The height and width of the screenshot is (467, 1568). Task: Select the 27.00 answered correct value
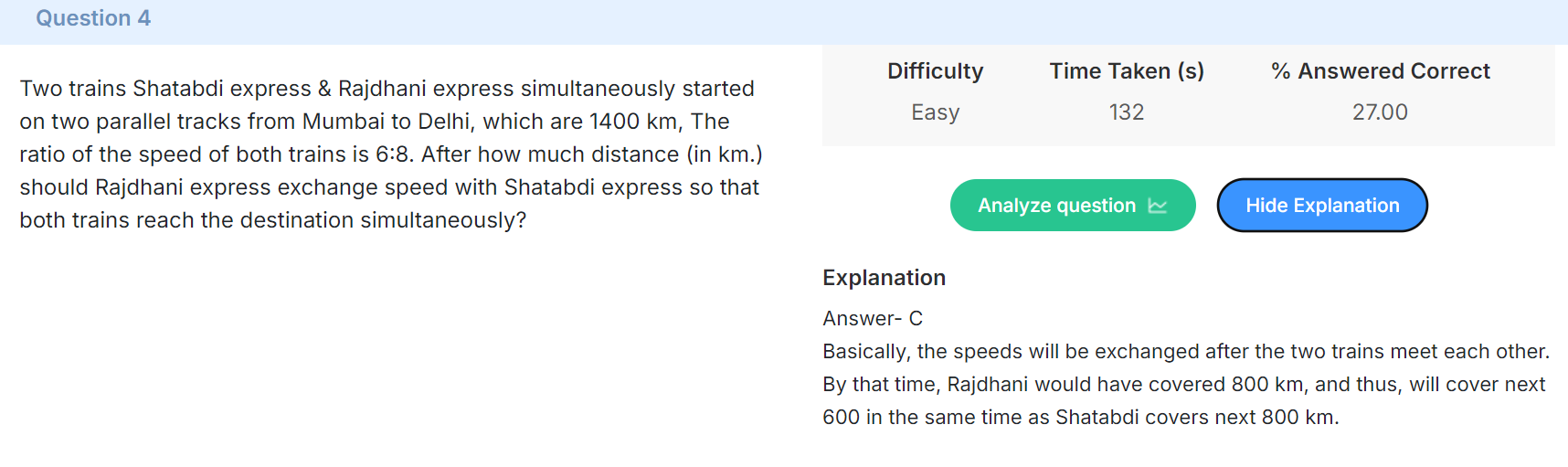1380,112
